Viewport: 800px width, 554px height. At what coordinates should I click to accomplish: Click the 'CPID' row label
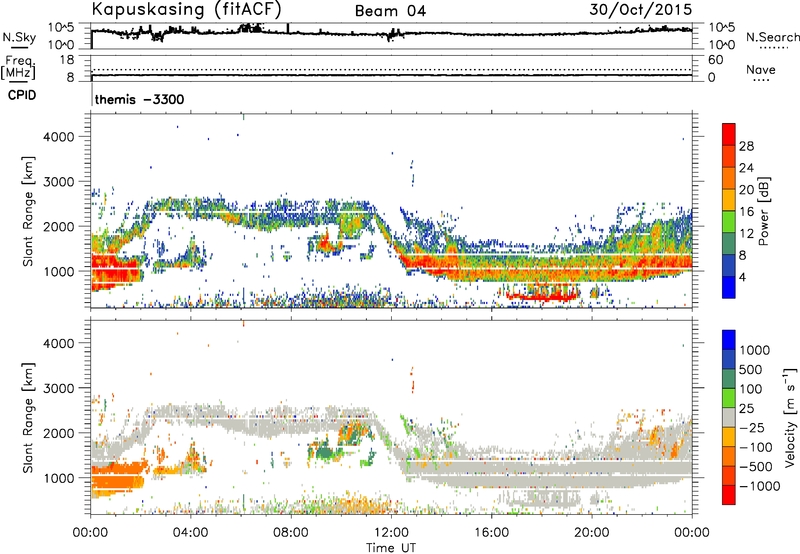[22, 95]
